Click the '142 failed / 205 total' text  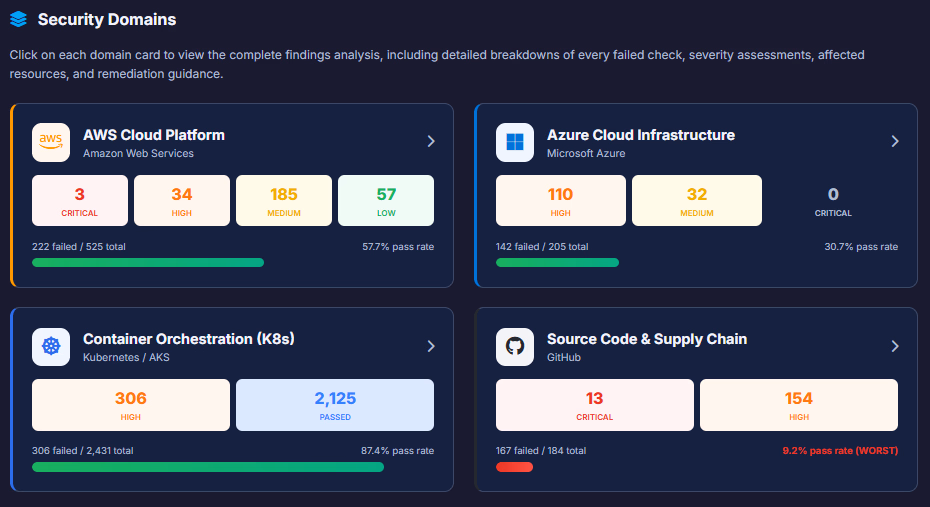point(542,247)
